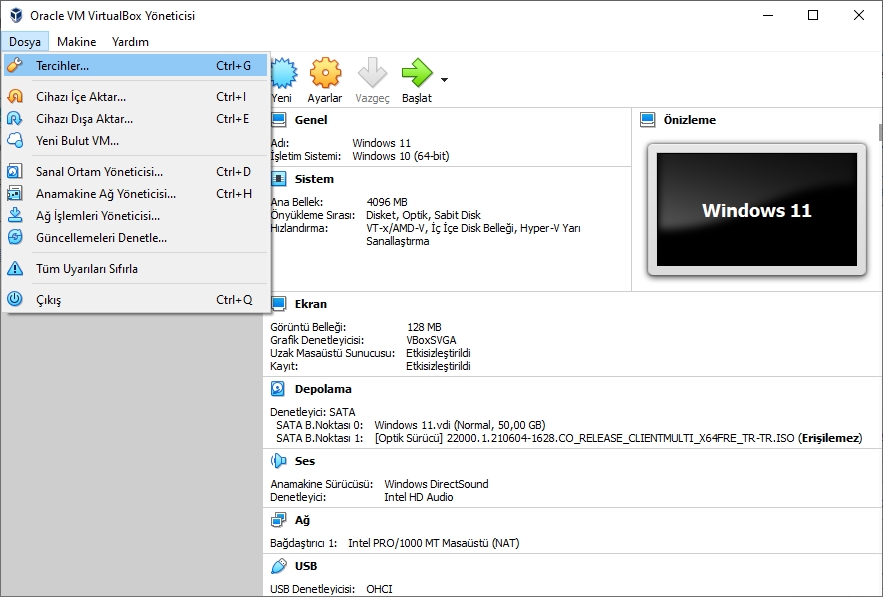Screen dimensions: 883x597
Task: Choose Tercihler... from Dosya menu
Action: (136, 65)
